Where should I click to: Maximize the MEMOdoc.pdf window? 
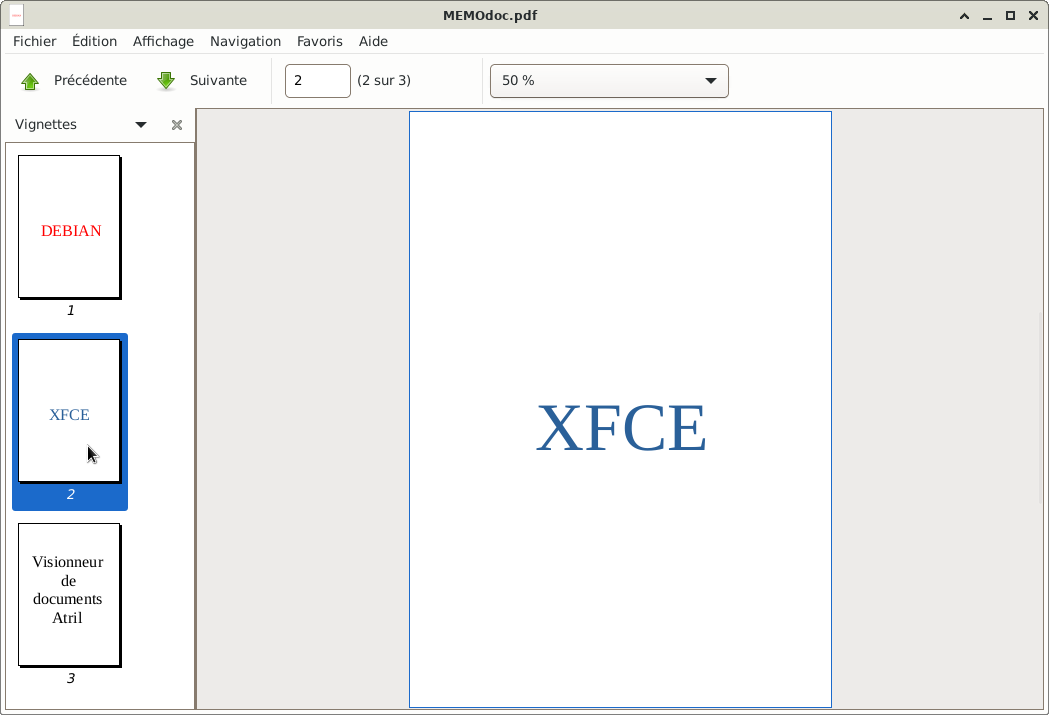coord(1010,16)
